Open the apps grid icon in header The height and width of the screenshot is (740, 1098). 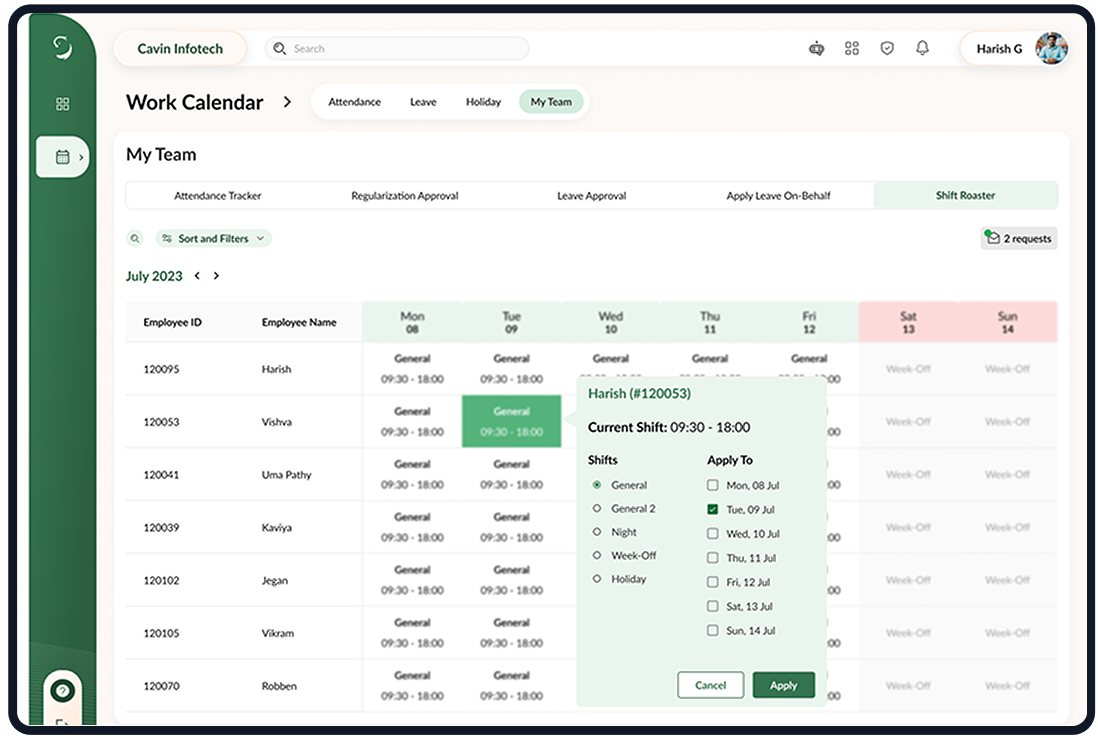click(x=852, y=48)
